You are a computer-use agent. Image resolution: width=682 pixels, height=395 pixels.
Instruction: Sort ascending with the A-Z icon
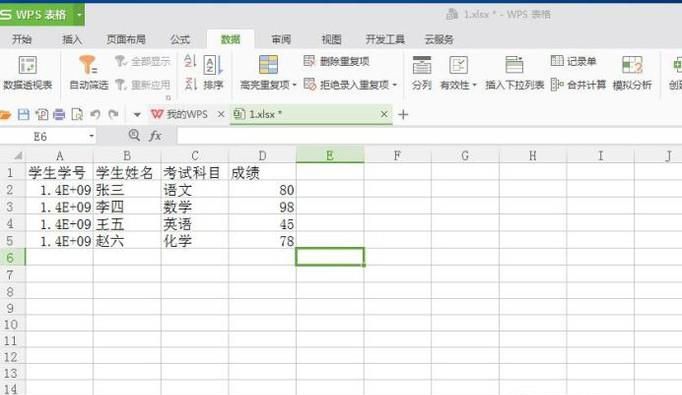click(x=190, y=61)
